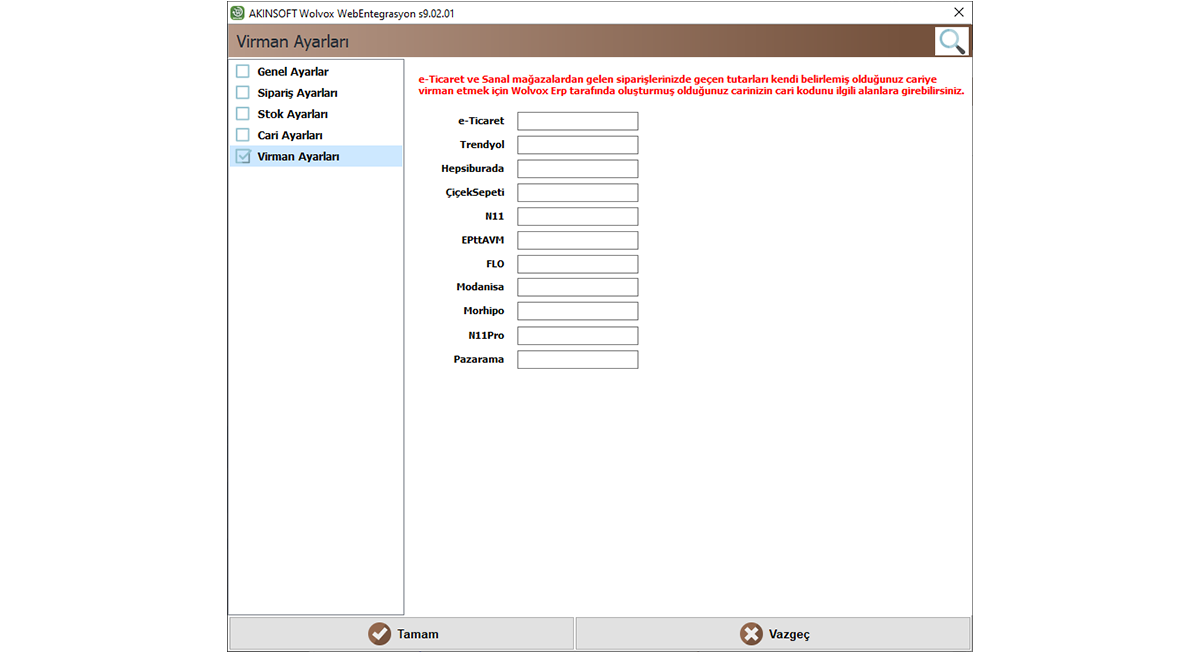Uncheck the Virman Ayarları checkbox
Viewport: 1200px width, 653px height.
(x=243, y=157)
